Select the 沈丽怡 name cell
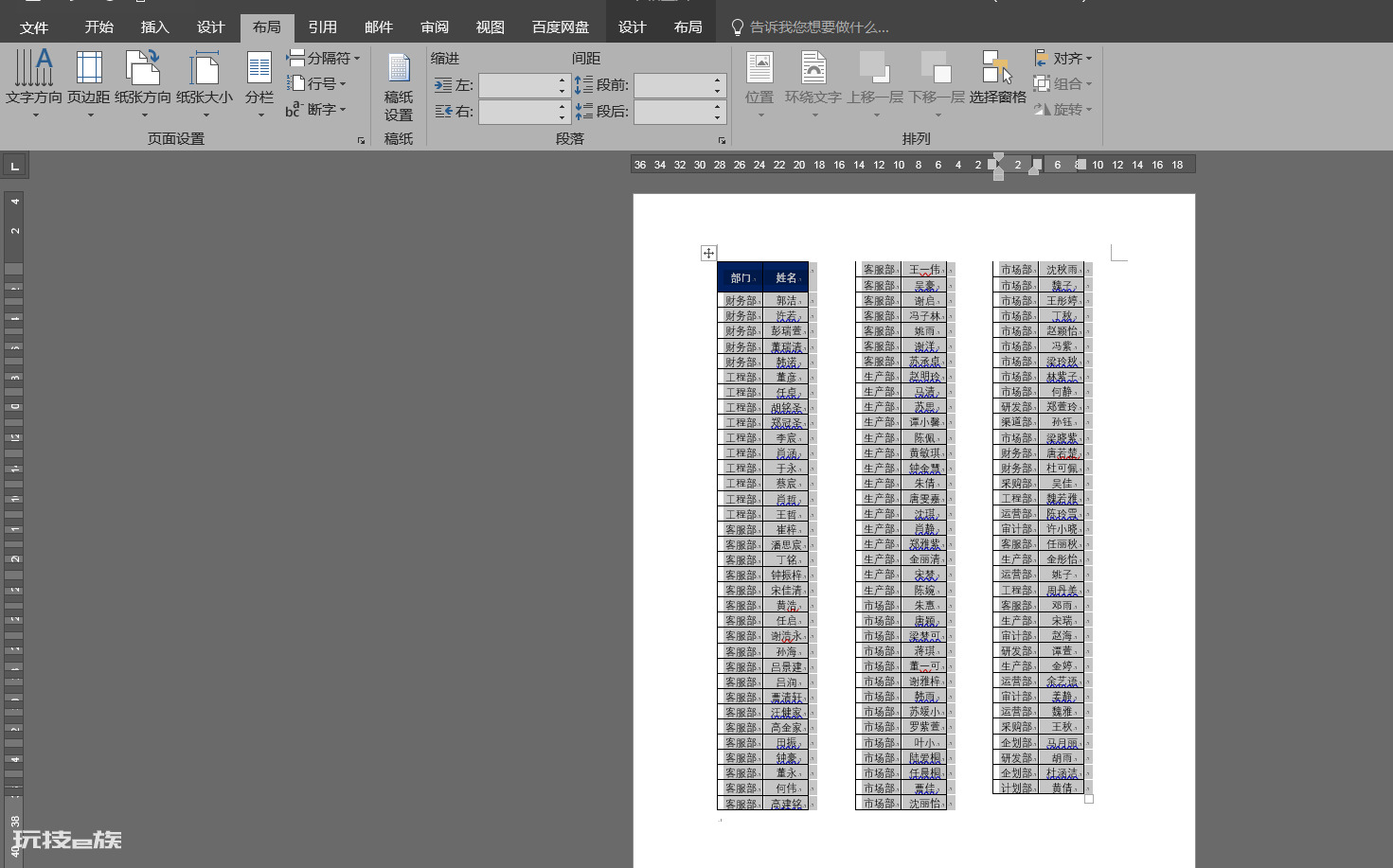The height and width of the screenshot is (868, 1393). 924,804
